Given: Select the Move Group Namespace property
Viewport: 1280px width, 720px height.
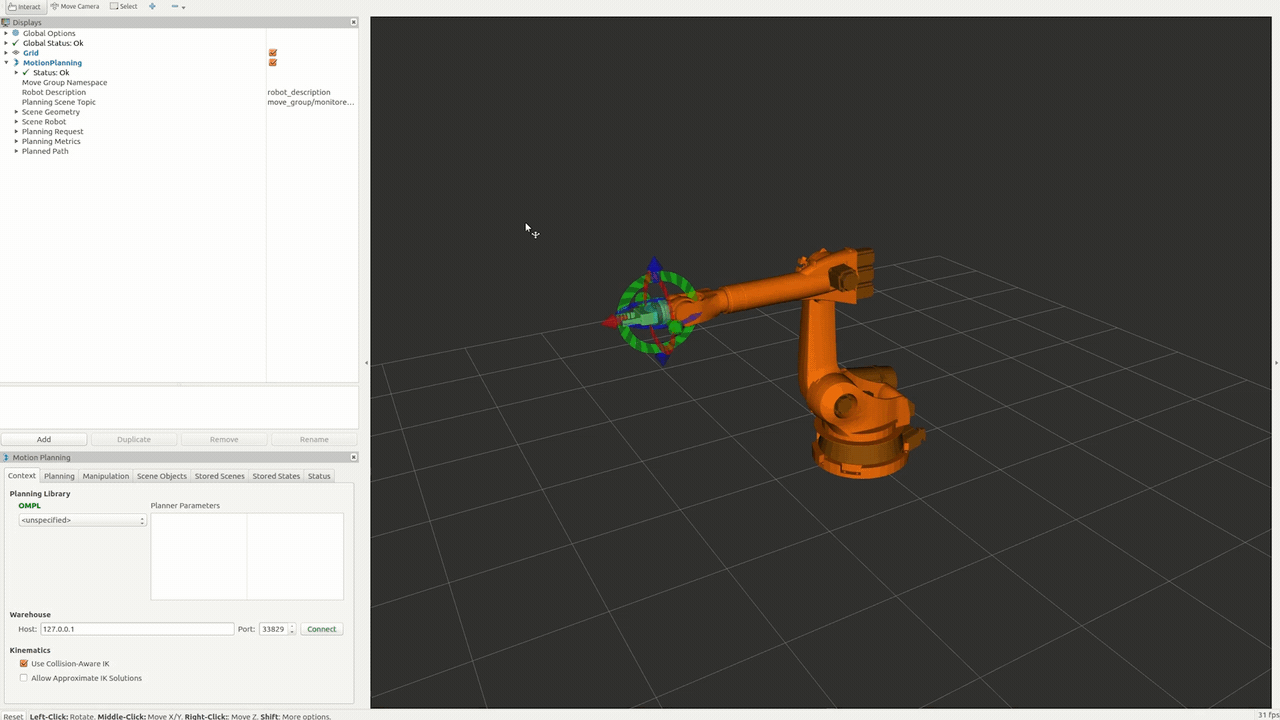Looking at the screenshot, I should [x=64, y=82].
